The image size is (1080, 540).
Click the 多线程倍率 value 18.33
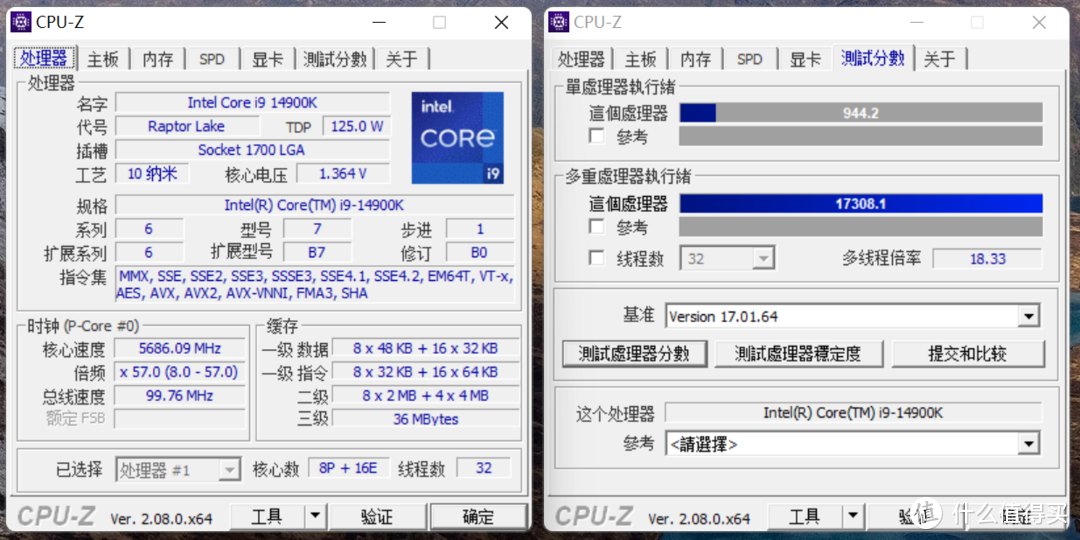click(x=987, y=258)
